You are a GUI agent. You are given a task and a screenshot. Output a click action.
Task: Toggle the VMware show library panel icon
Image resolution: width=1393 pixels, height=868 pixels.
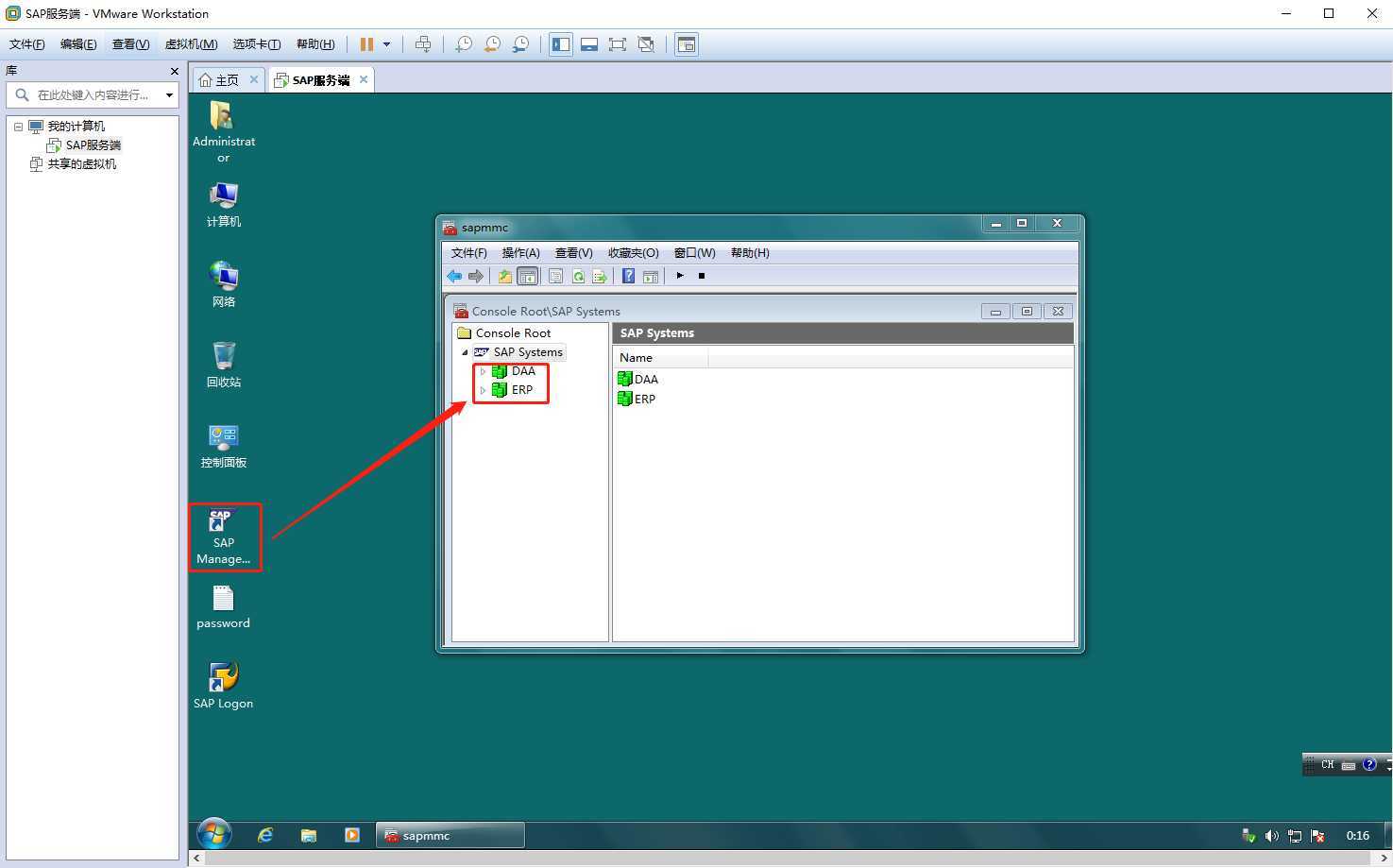pos(561,44)
